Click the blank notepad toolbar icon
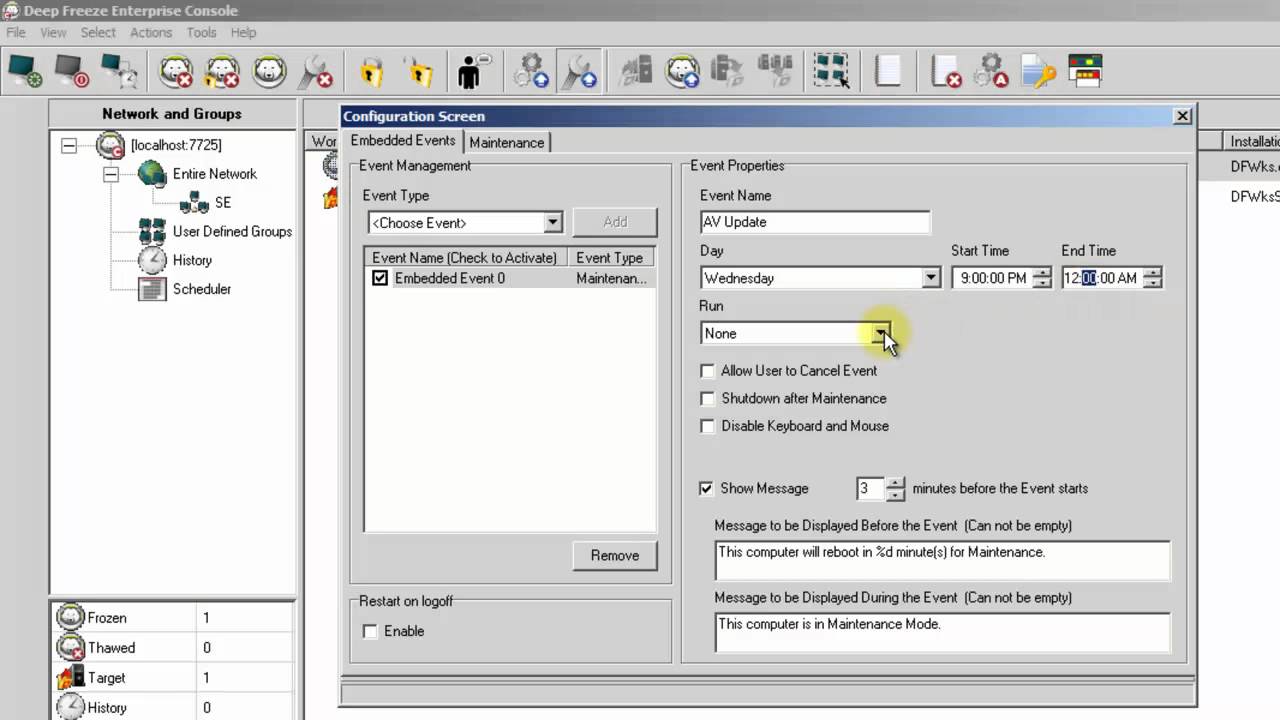The height and width of the screenshot is (720, 1280). pyautogui.click(x=888, y=71)
